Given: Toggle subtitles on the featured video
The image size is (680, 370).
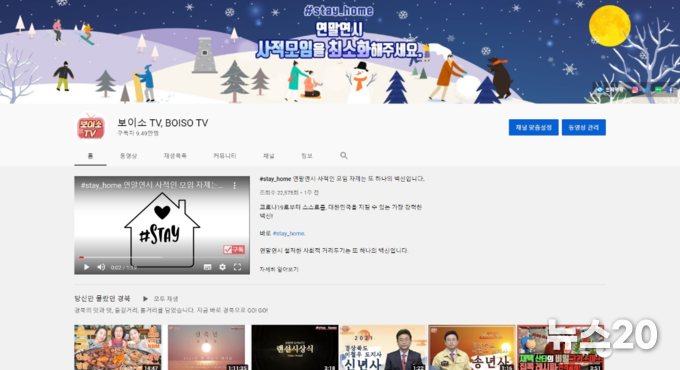Looking at the screenshot, I should pyautogui.click(x=208, y=267).
